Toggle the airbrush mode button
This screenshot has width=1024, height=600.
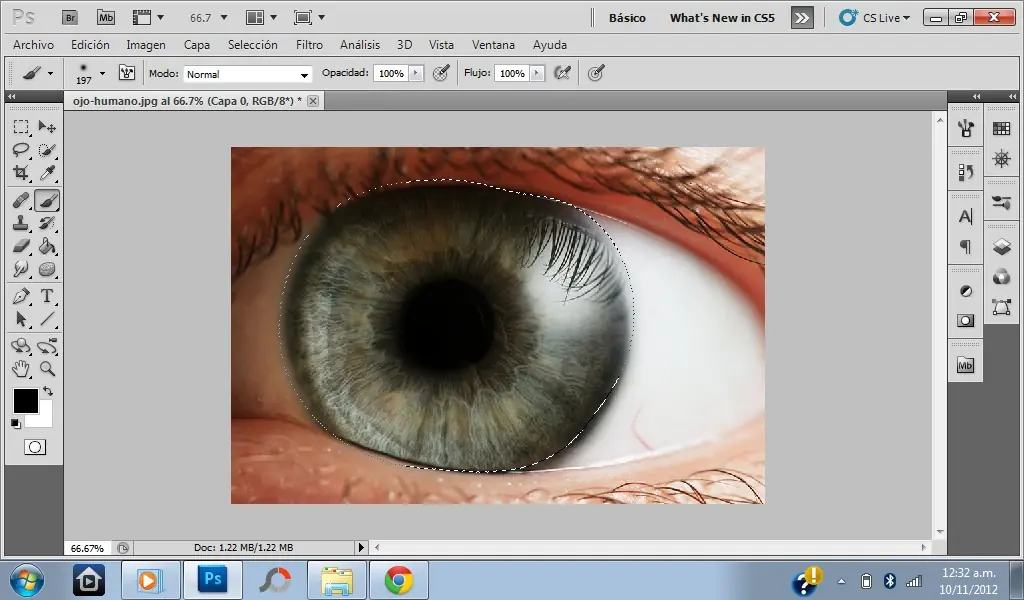coord(562,73)
